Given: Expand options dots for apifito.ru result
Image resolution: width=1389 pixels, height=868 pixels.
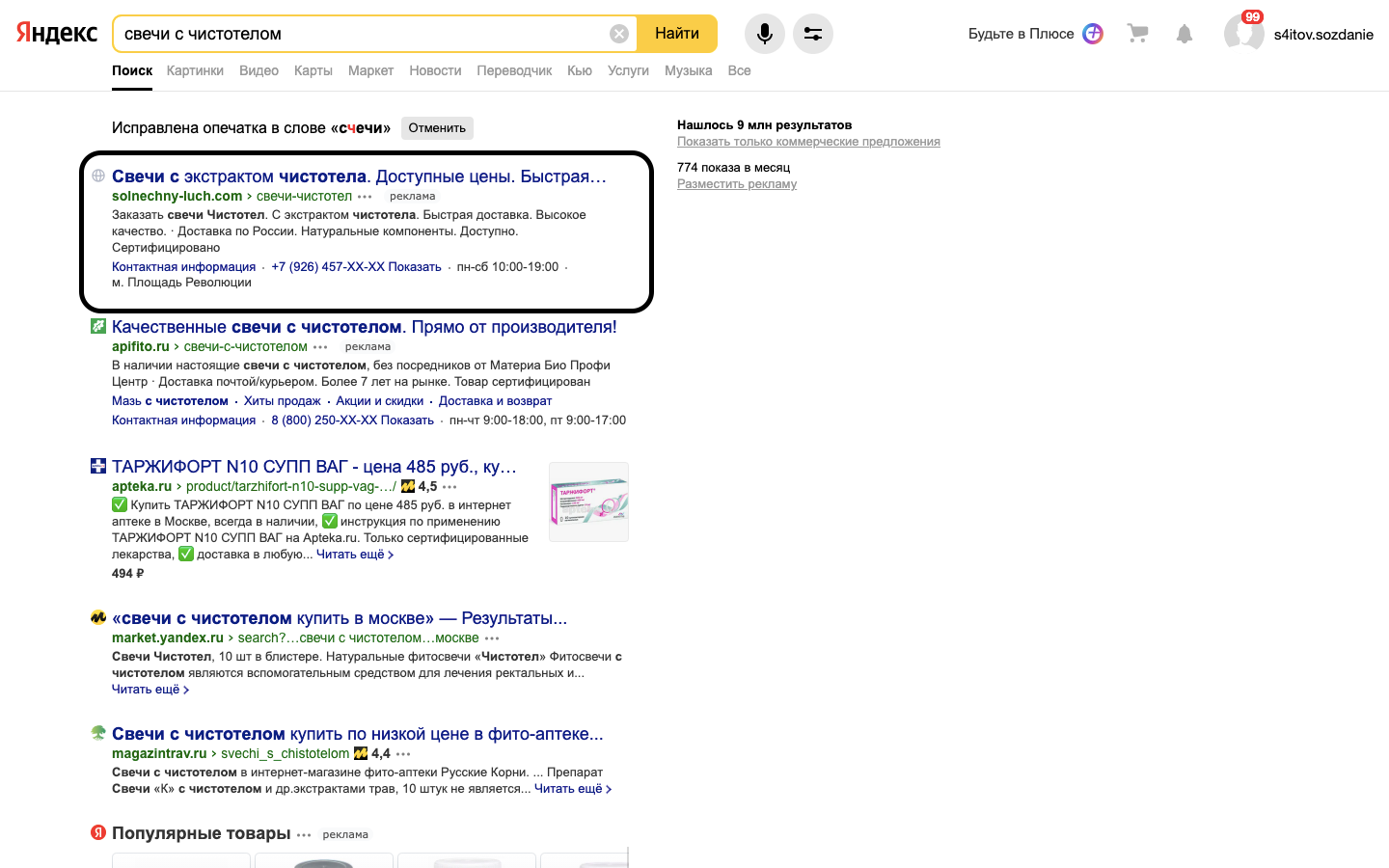Looking at the screenshot, I should [320, 347].
